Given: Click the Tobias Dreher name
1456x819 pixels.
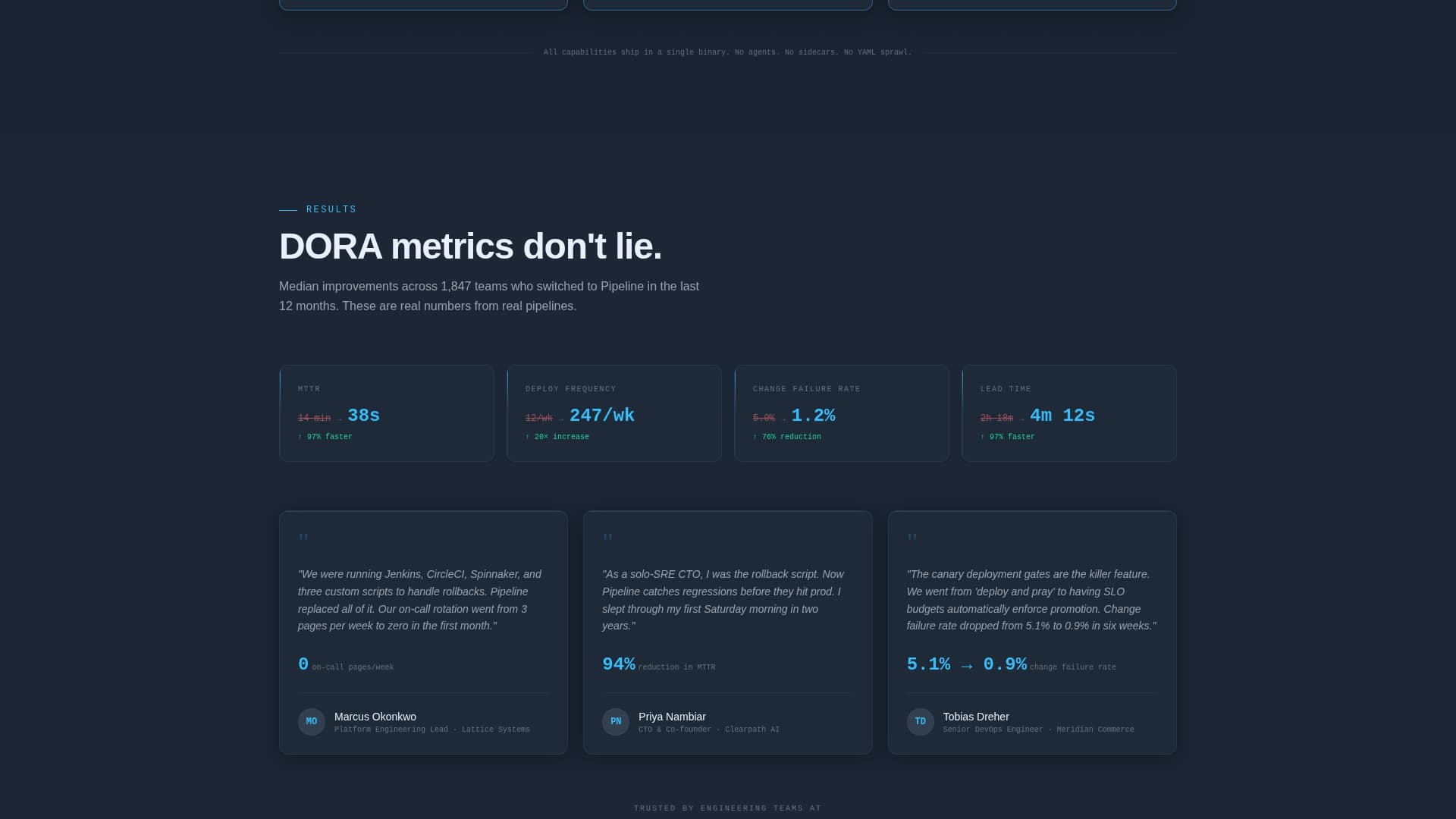Looking at the screenshot, I should 976,717.
